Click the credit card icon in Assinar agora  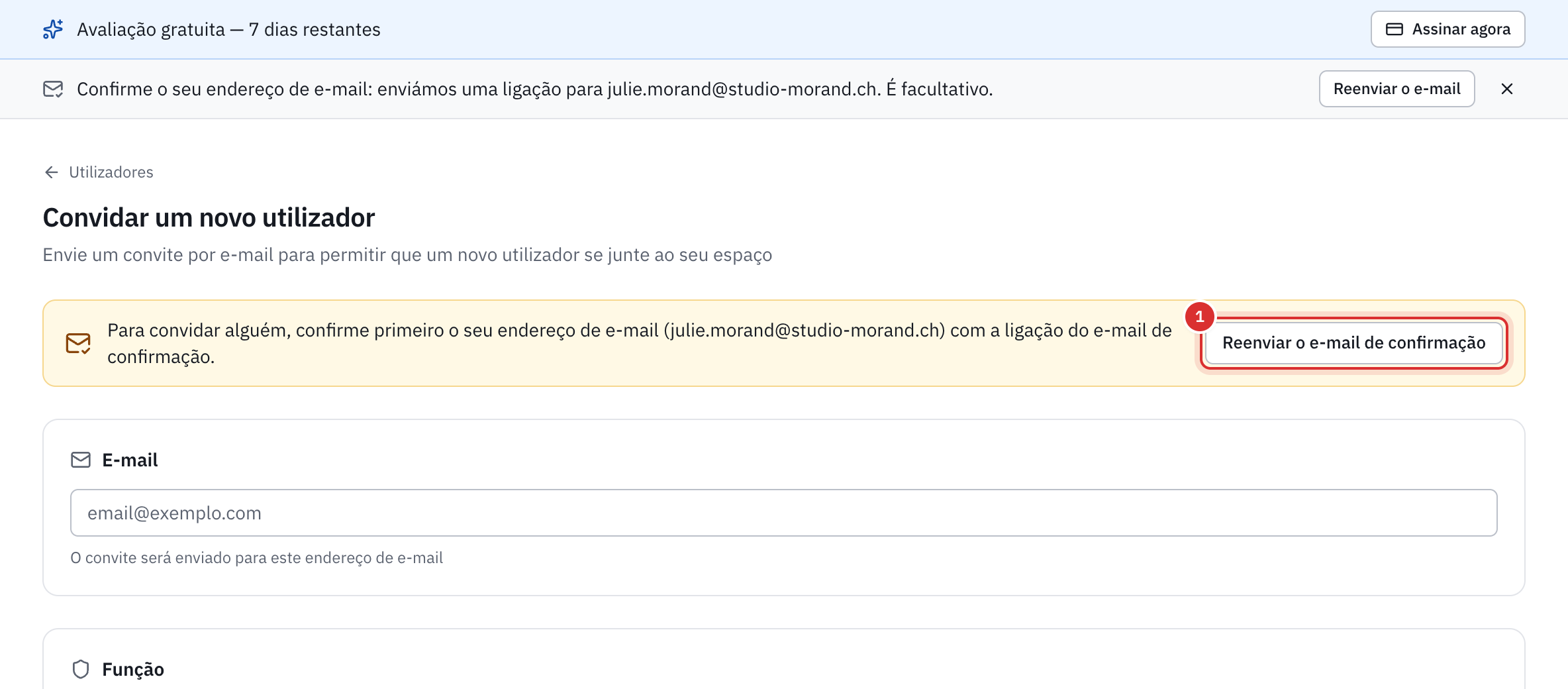[x=1395, y=29]
